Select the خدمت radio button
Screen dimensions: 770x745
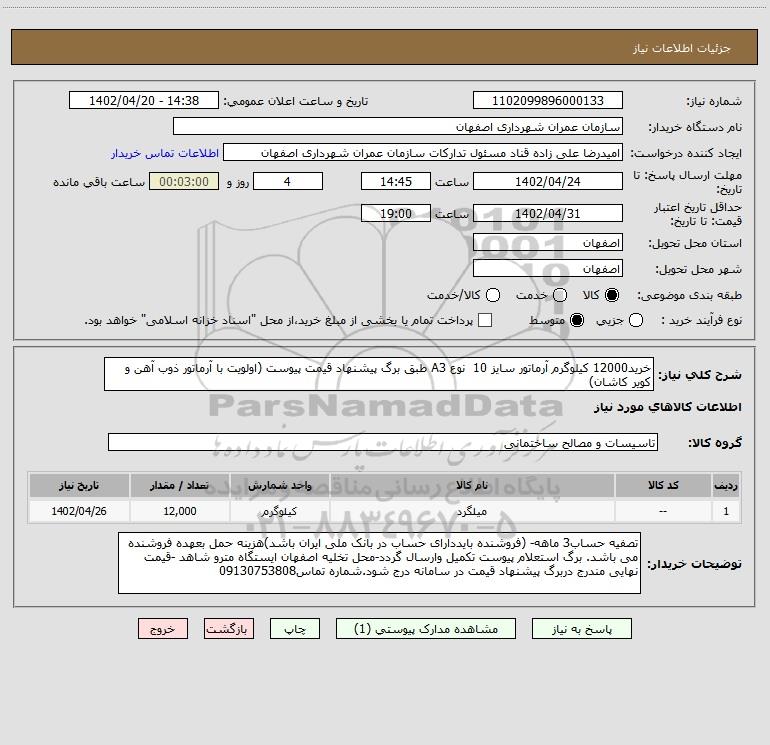tap(560, 295)
